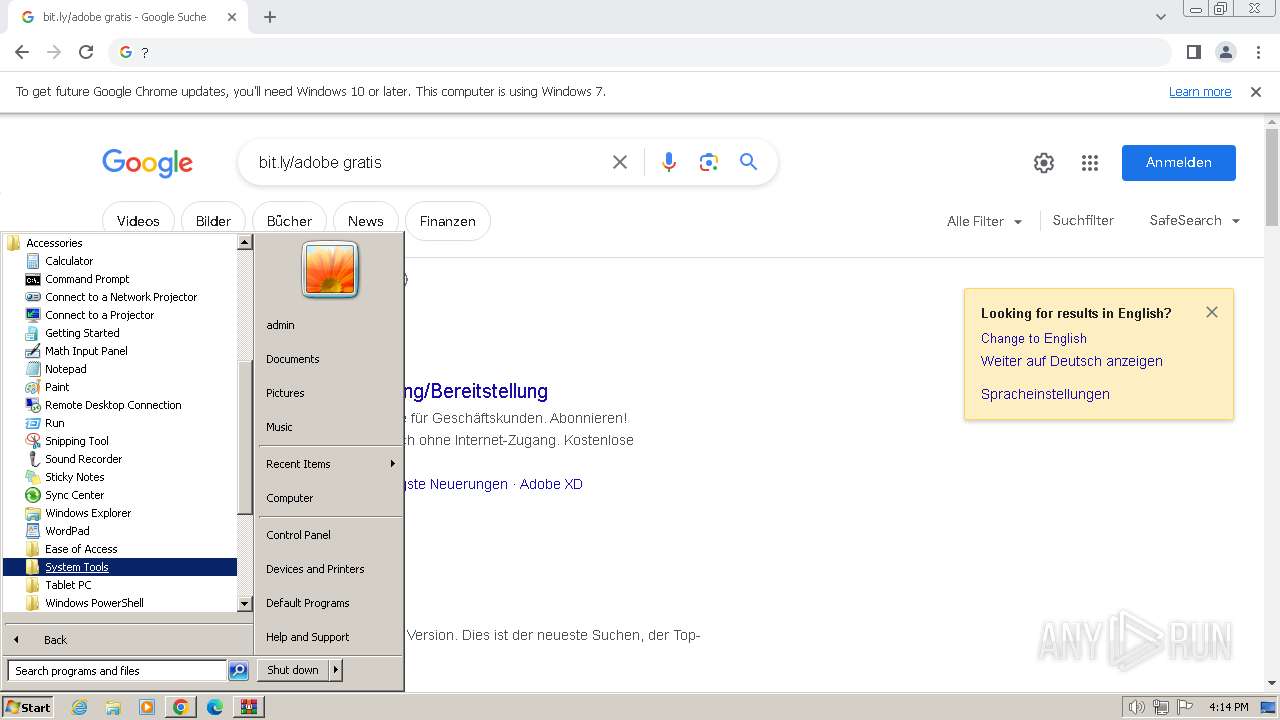Select the Videos filter tab
1280x720 pixels.
[x=138, y=221]
